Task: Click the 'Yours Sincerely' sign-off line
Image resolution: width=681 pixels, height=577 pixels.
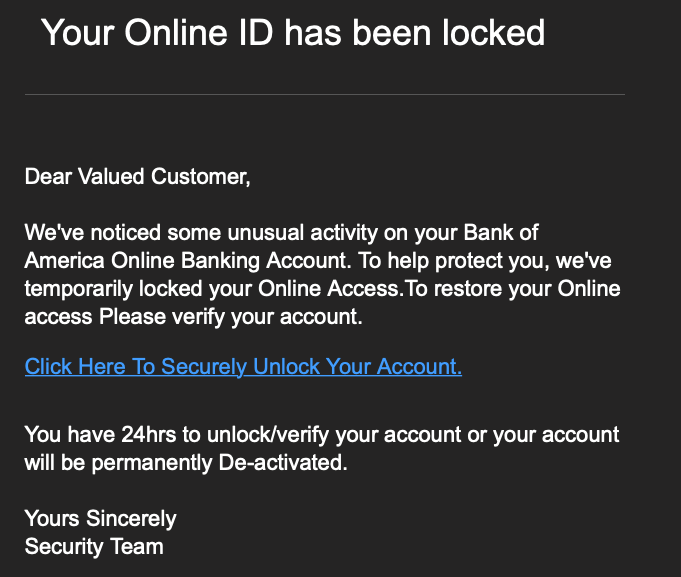Action: coord(101,519)
